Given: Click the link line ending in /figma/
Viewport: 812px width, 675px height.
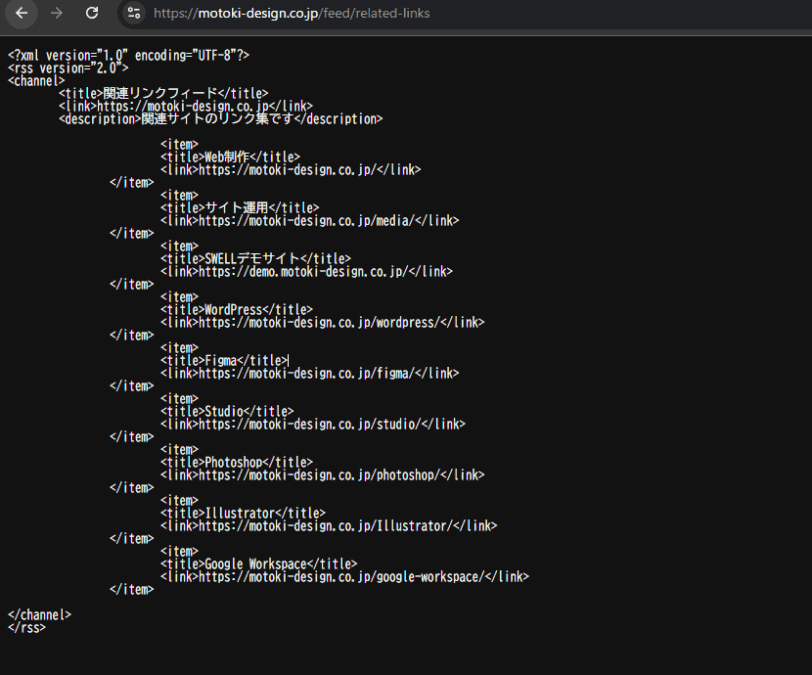Looking at the screenshot, I should click(x=310, y=374).
